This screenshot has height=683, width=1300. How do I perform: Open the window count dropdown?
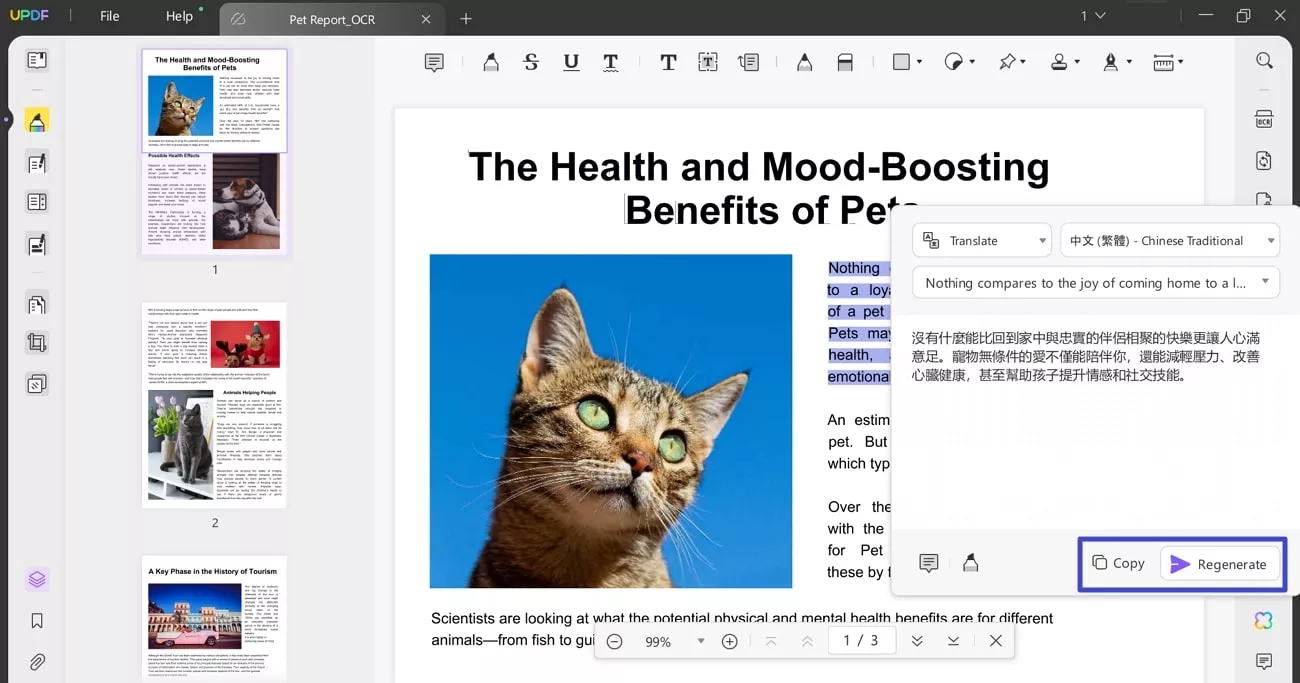tap(1093, 16)
